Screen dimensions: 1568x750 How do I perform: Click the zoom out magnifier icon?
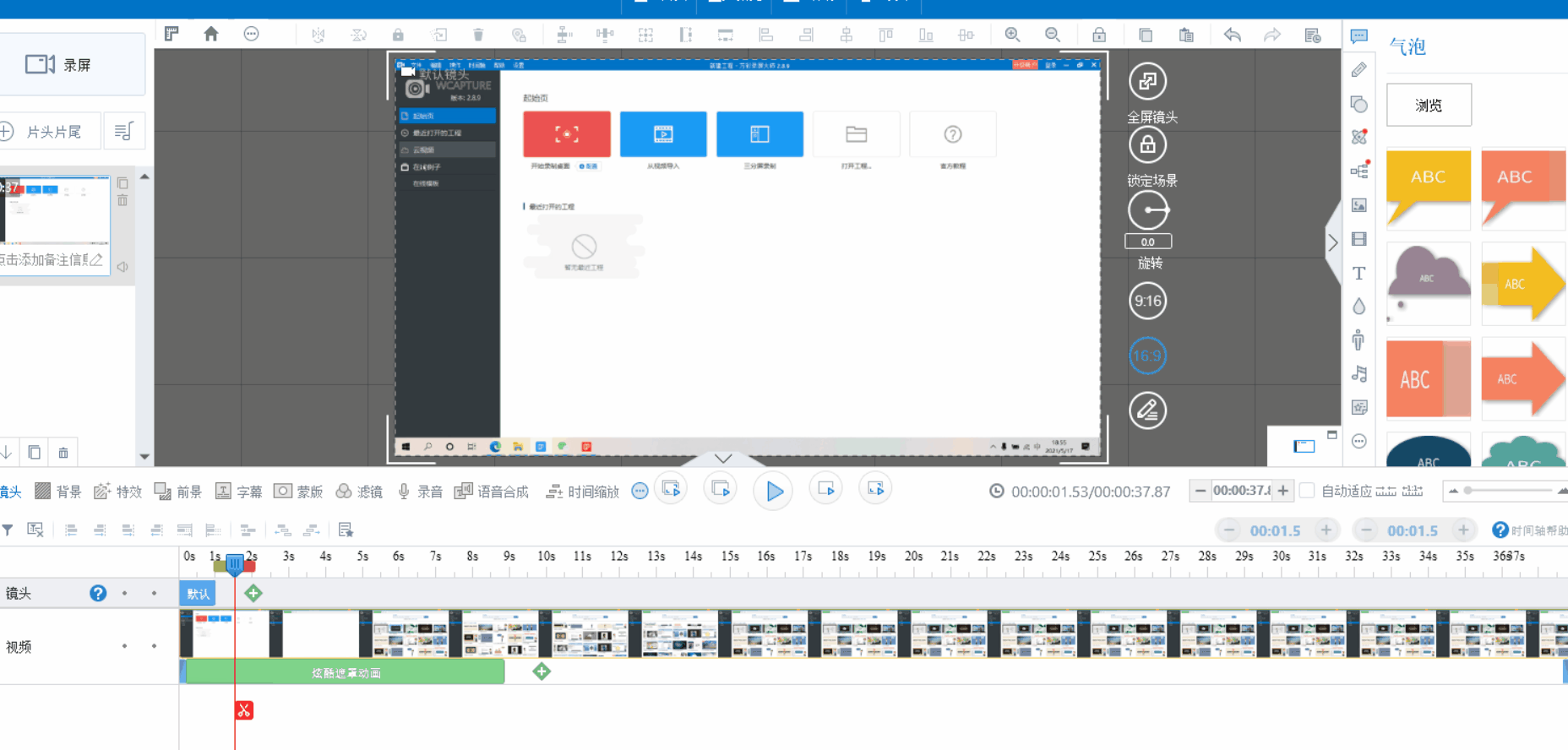[x=1053, y=35]
